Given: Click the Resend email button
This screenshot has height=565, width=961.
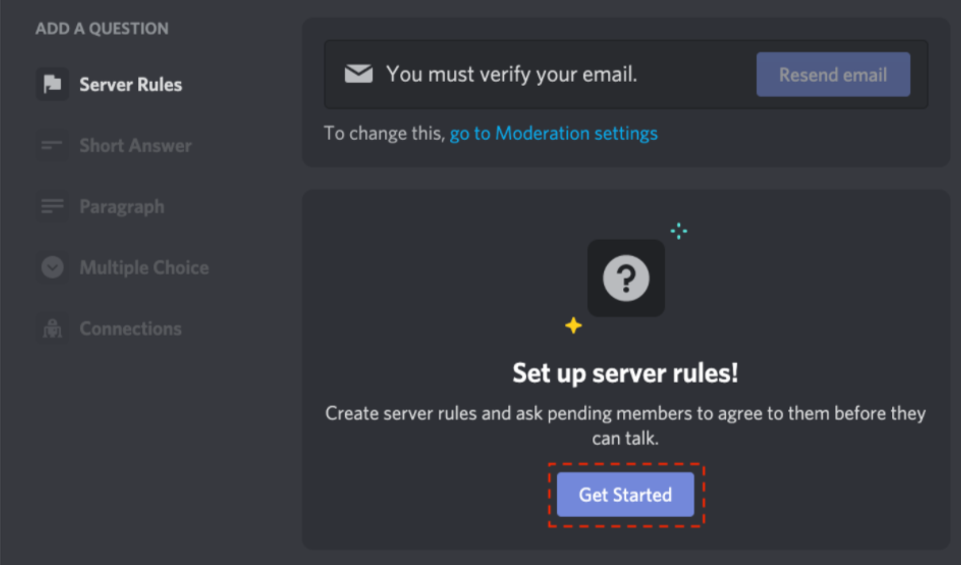Looking at the screenshot, I should [x=833, y=74].
